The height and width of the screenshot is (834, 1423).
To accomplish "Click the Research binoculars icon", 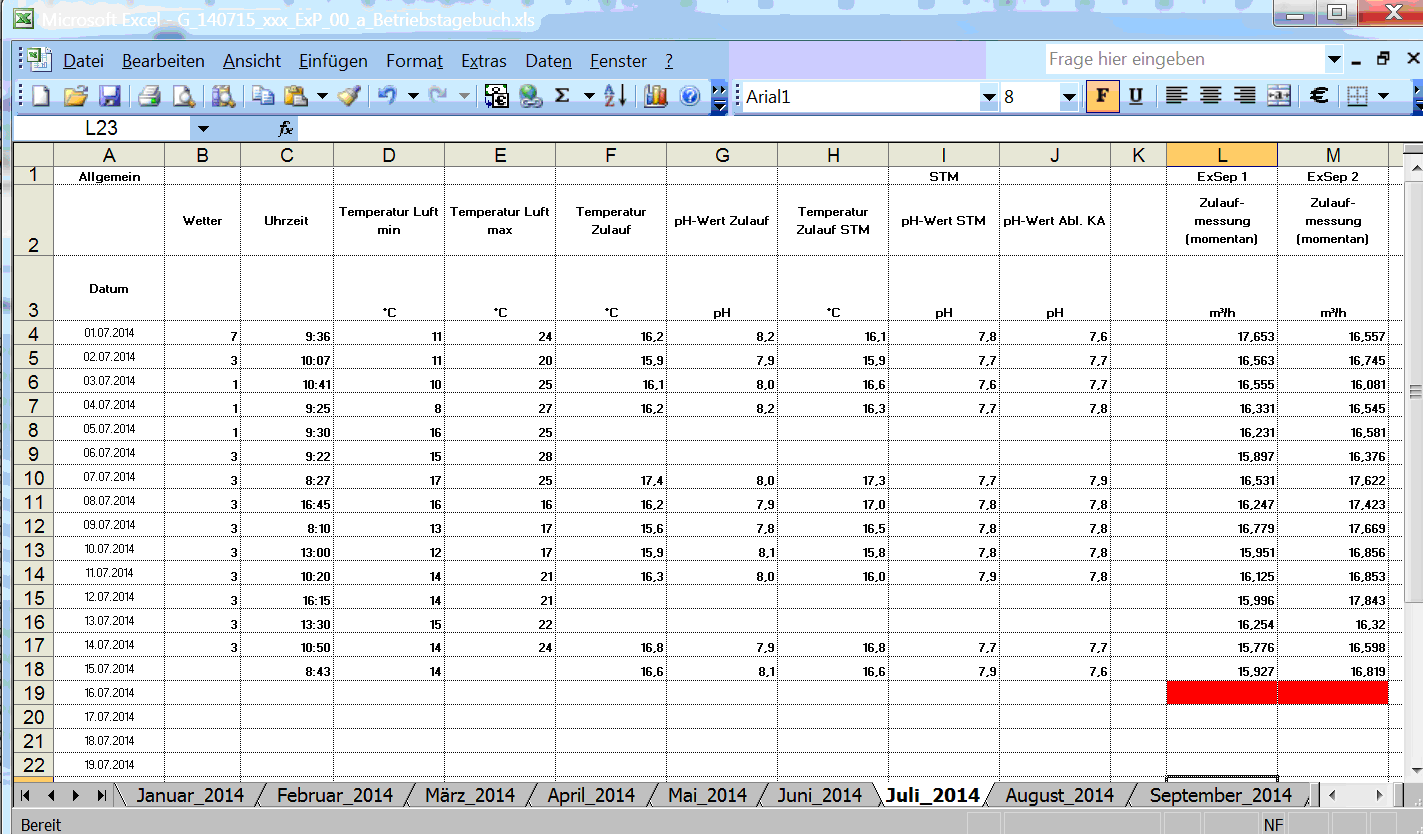I will 222,96.
